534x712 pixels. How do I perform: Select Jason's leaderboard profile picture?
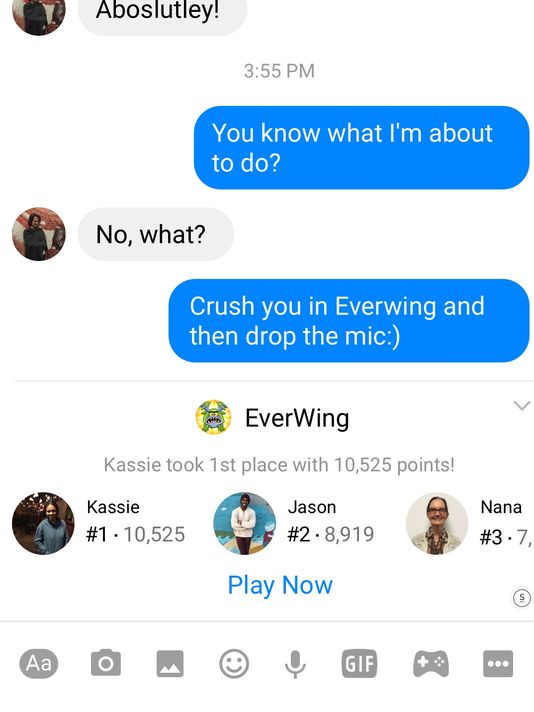[x=244, y=523]
